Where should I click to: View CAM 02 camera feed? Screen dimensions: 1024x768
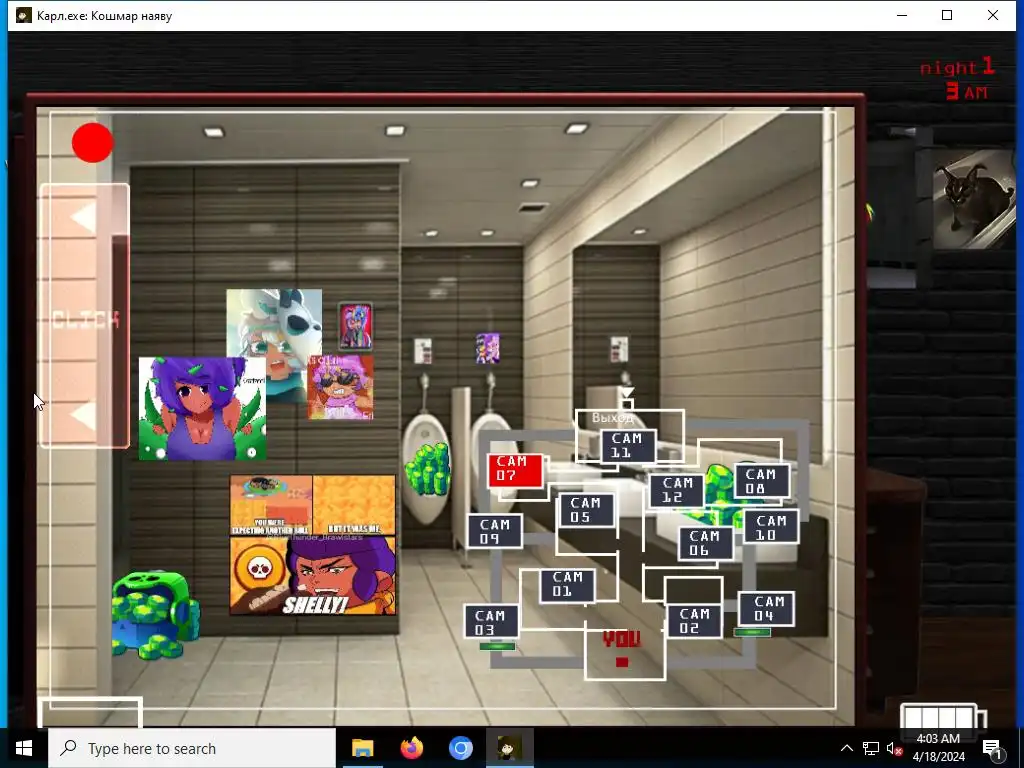[695, 621]
